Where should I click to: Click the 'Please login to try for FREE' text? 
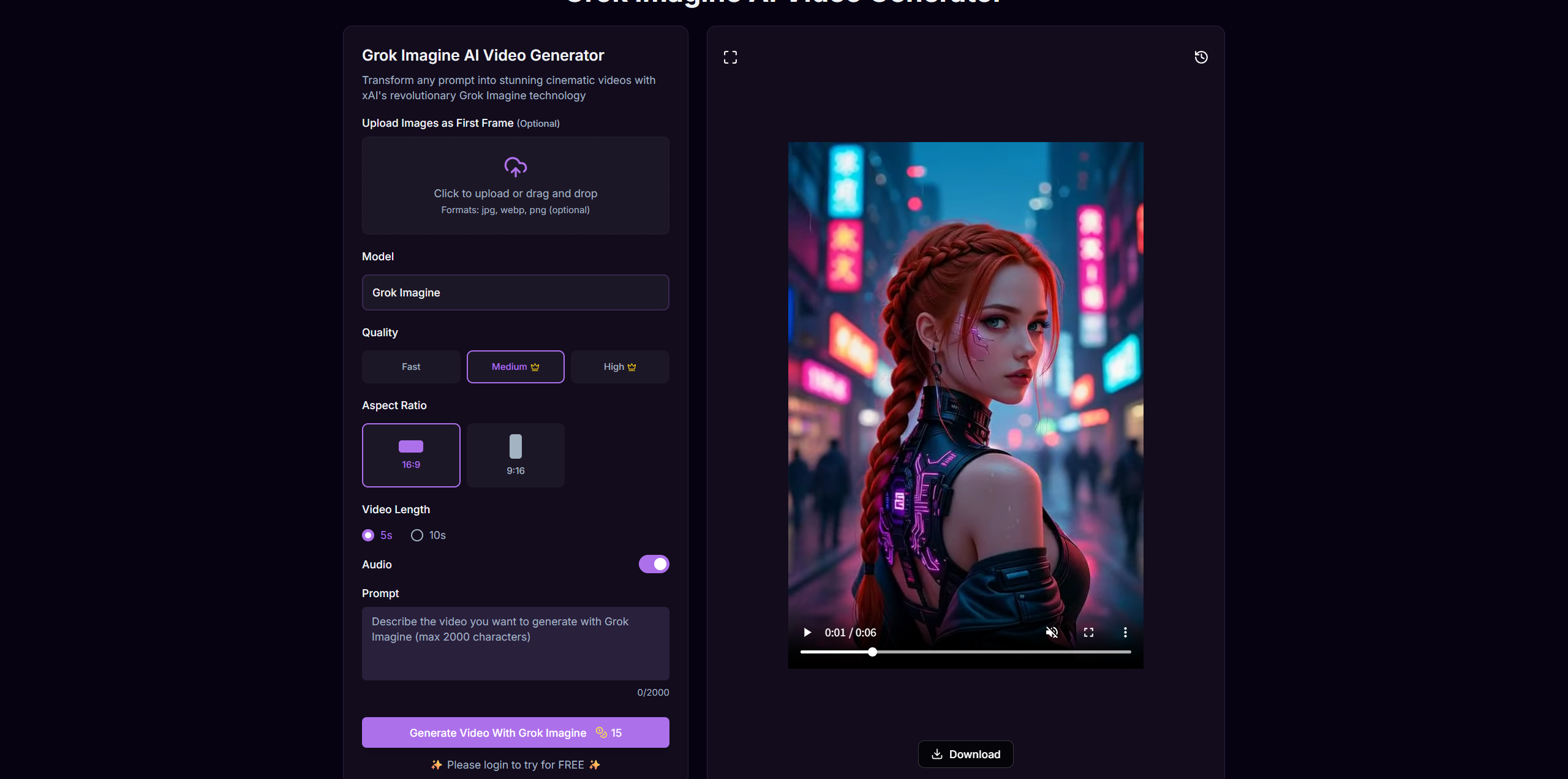[x=515, y=765]
